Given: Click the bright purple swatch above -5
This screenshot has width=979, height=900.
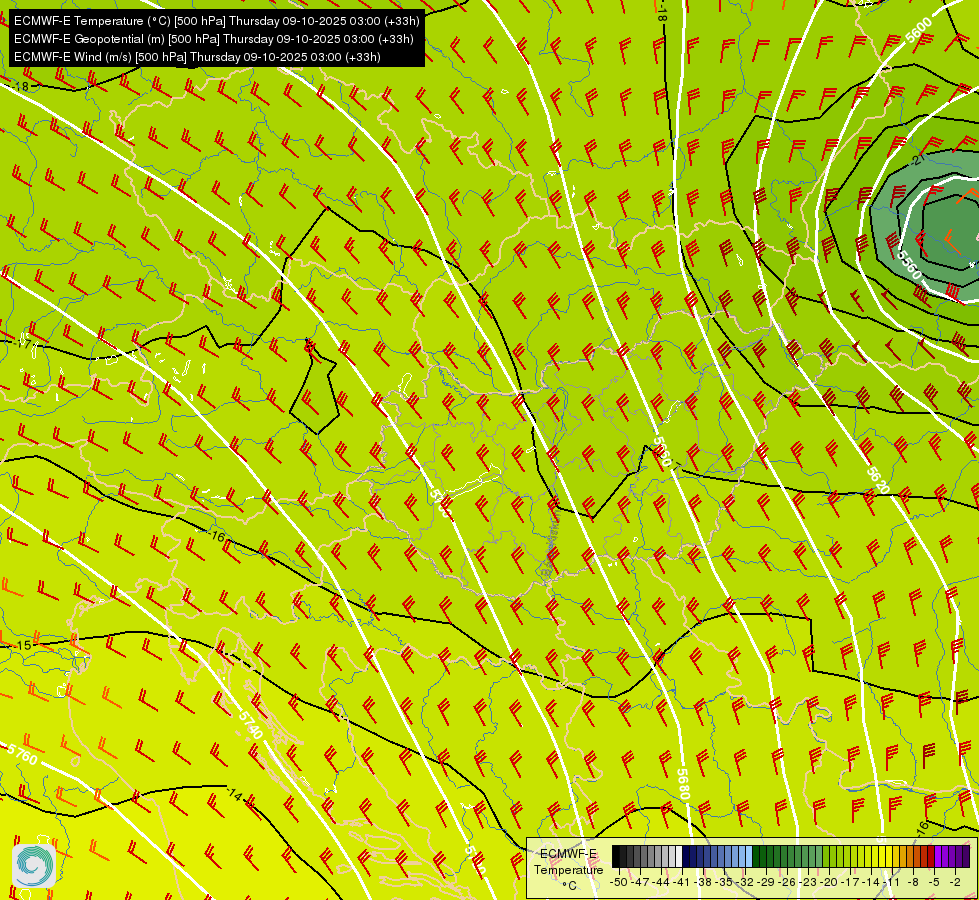Looking at the screenshot, I should [938, 856].
